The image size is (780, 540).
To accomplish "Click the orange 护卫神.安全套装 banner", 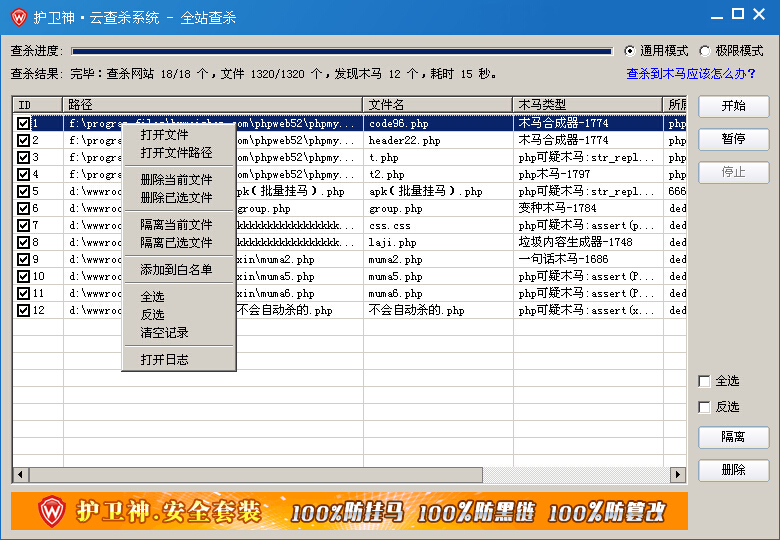I will click(x=349, y=511).
